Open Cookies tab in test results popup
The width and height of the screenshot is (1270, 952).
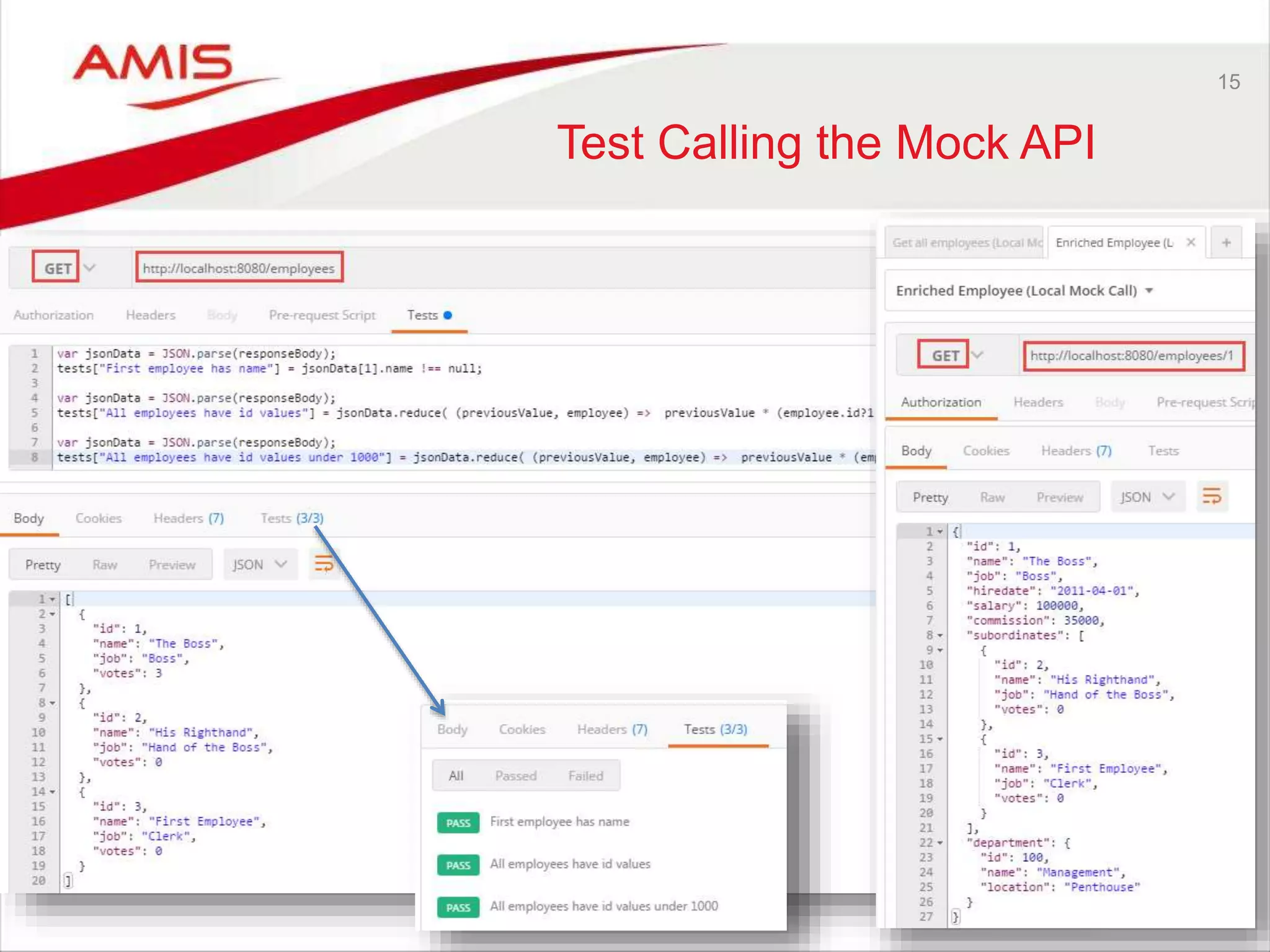[522, 729]
